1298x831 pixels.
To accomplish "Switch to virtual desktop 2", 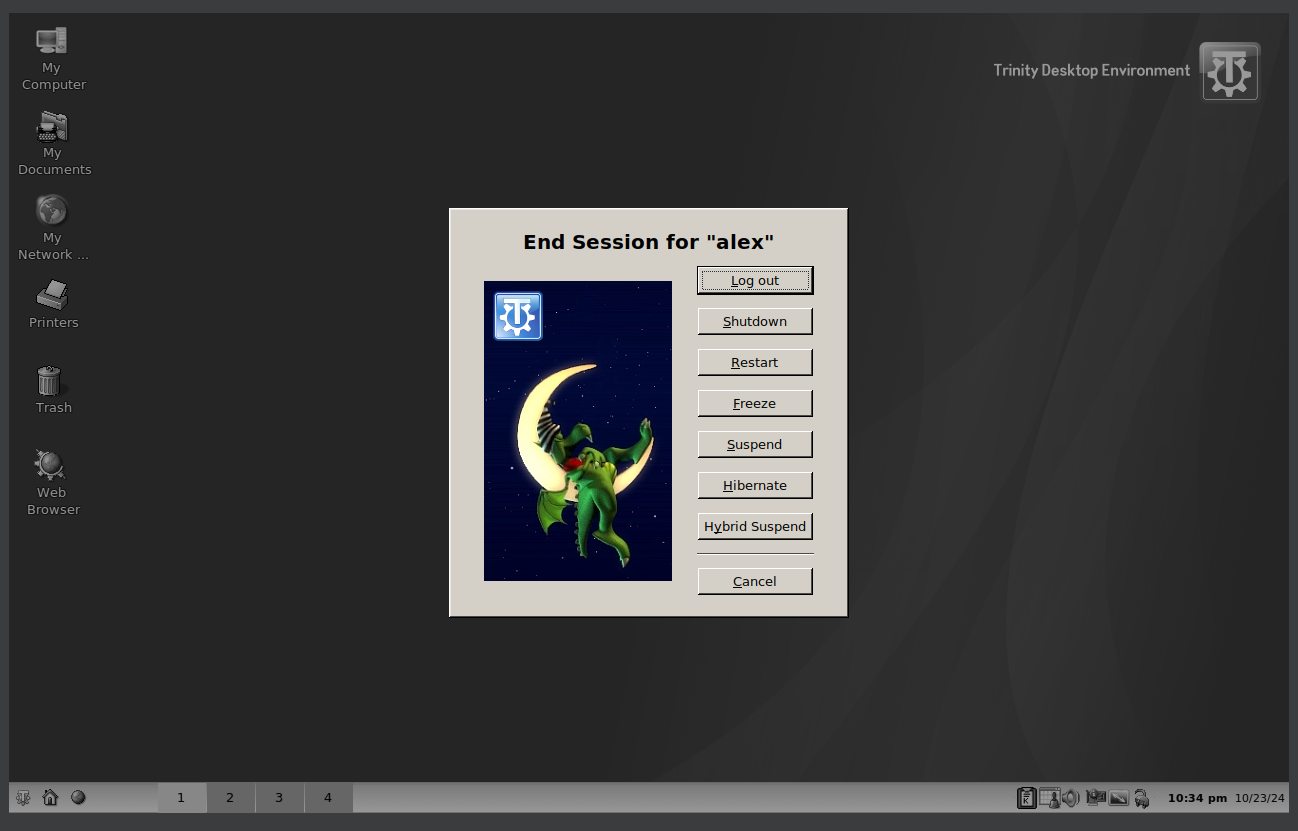I will [x=230, y=798].
